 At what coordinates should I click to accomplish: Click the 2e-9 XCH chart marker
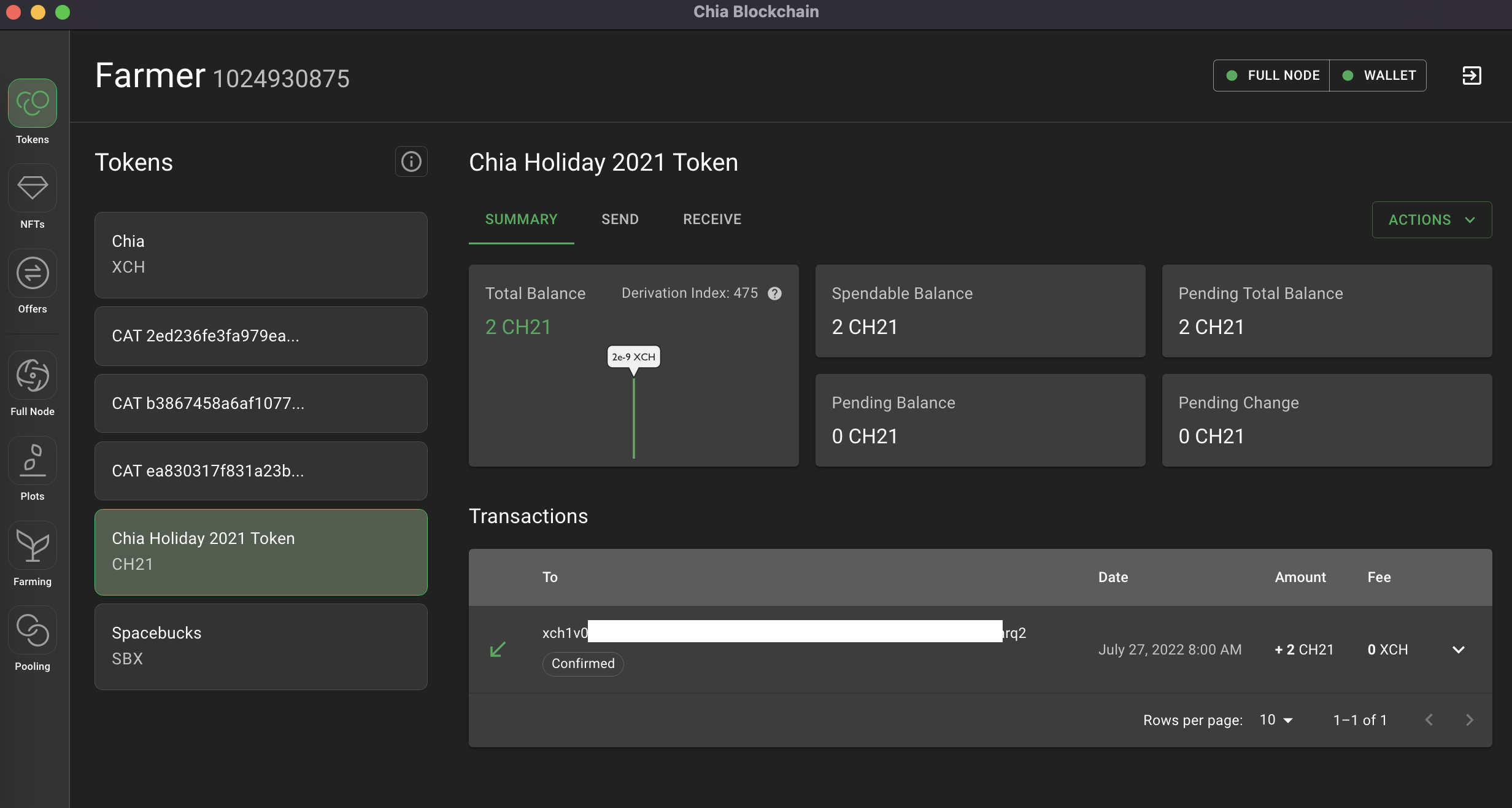pyautogui.click(x=633, y=357)
